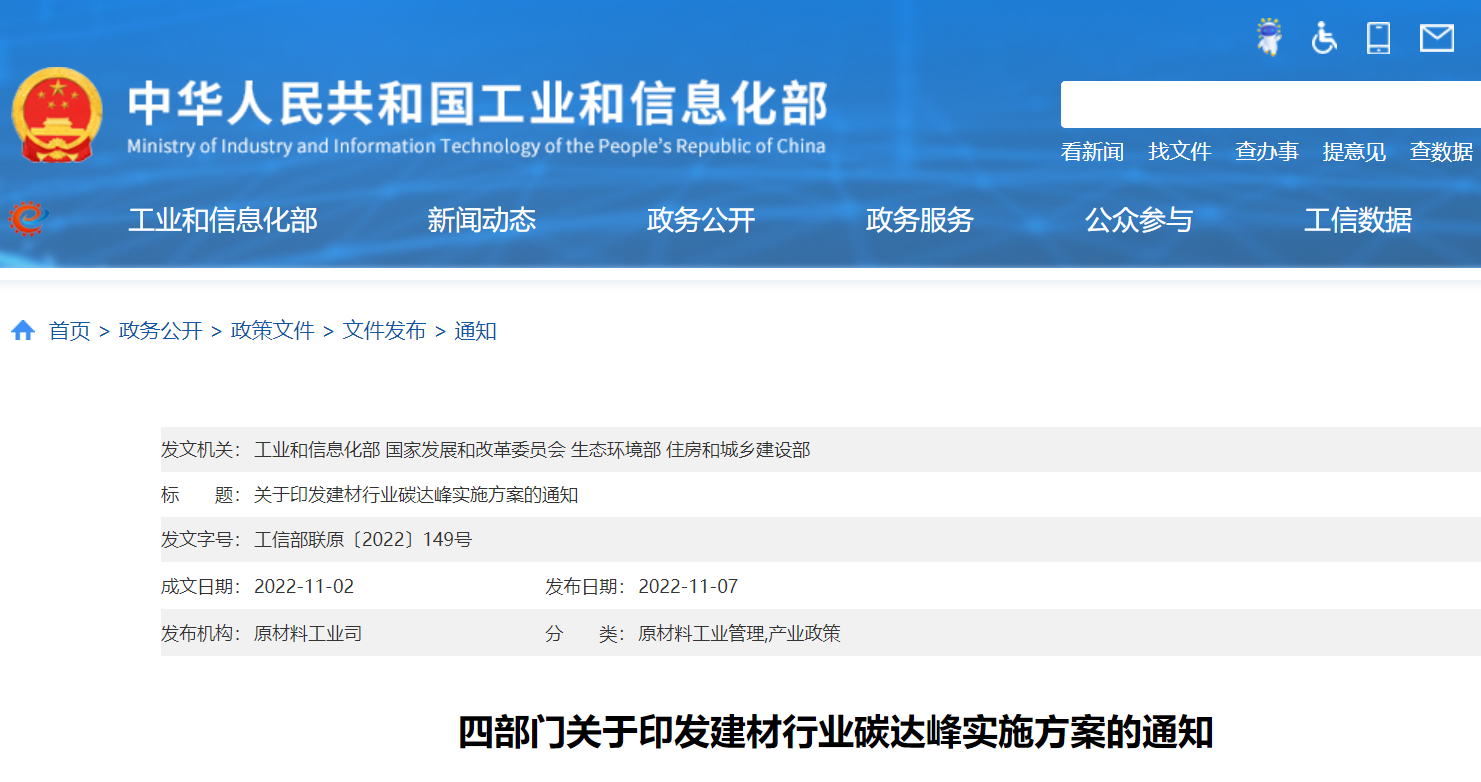Go to 政策文件 breadcrumb link
Screen dimensions: 1481x782
(x=273, y=331)
